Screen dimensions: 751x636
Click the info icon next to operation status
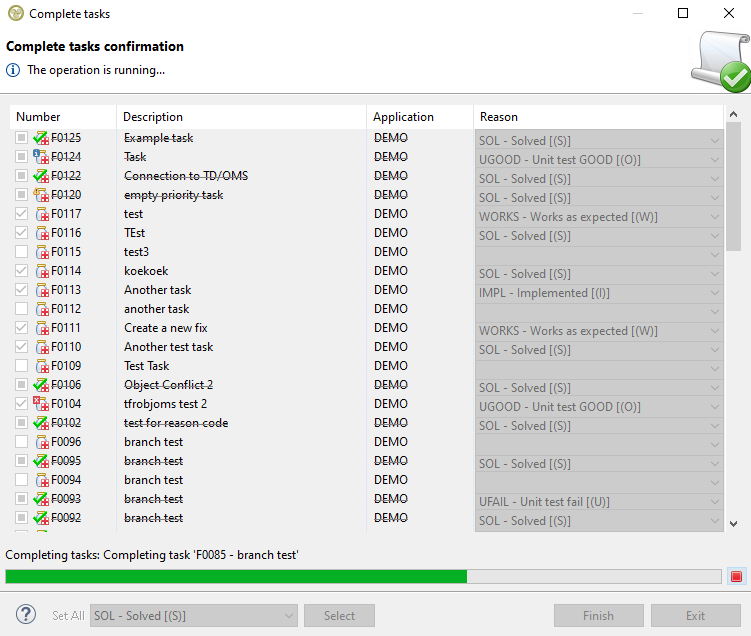click(13, 70)
